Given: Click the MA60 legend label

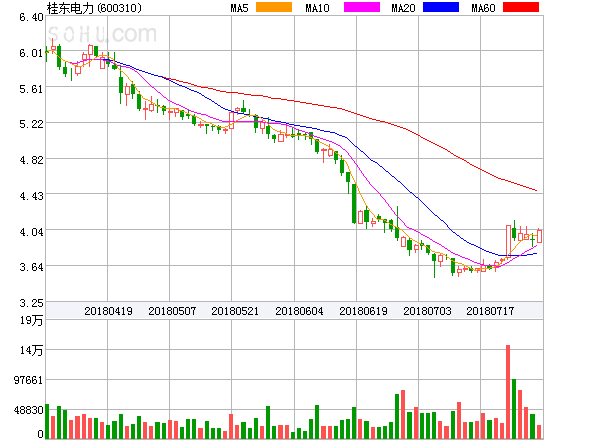Looking at the screenshot, I should tap(483, 8).
